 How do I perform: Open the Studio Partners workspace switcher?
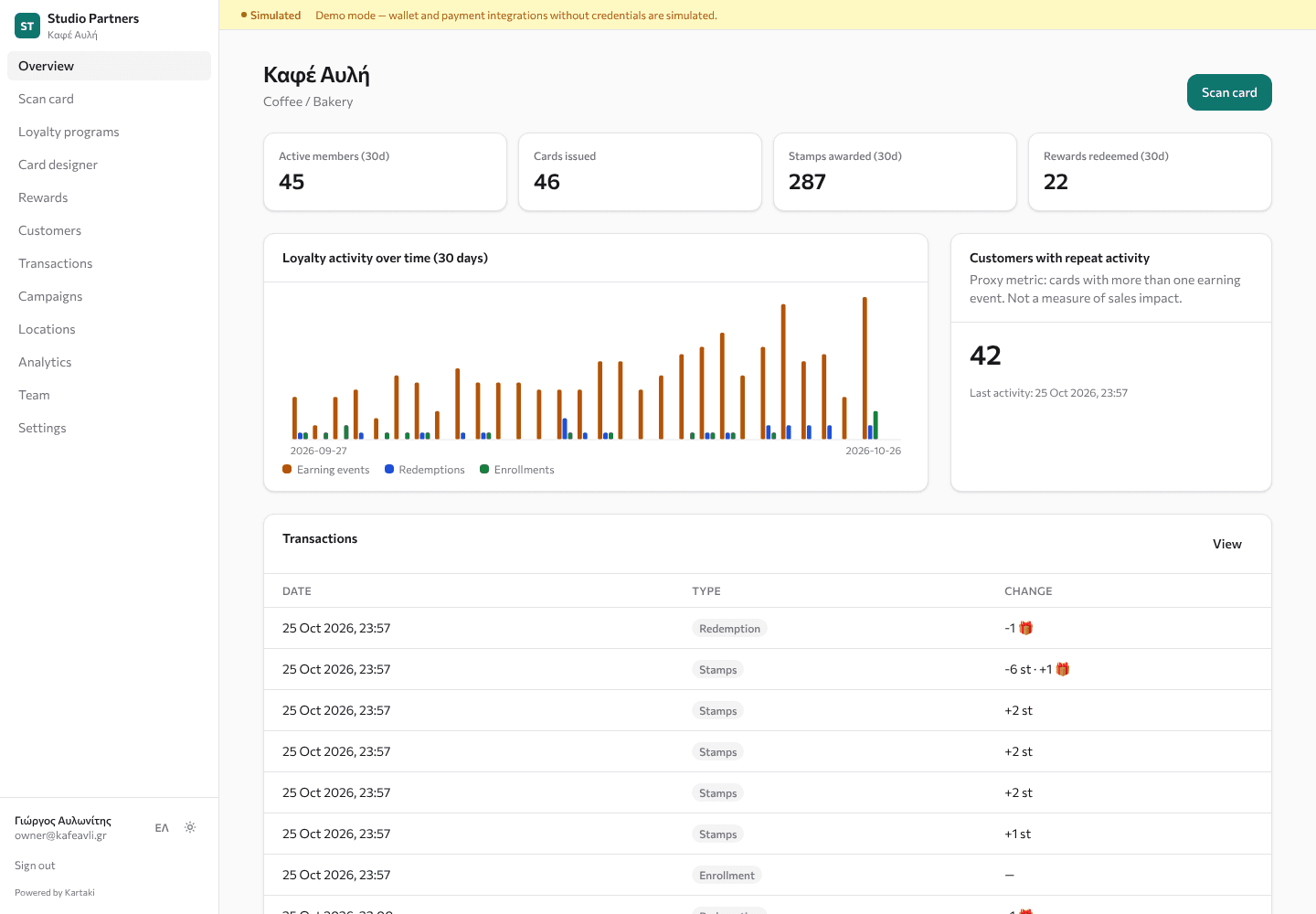tap(110, 26)
